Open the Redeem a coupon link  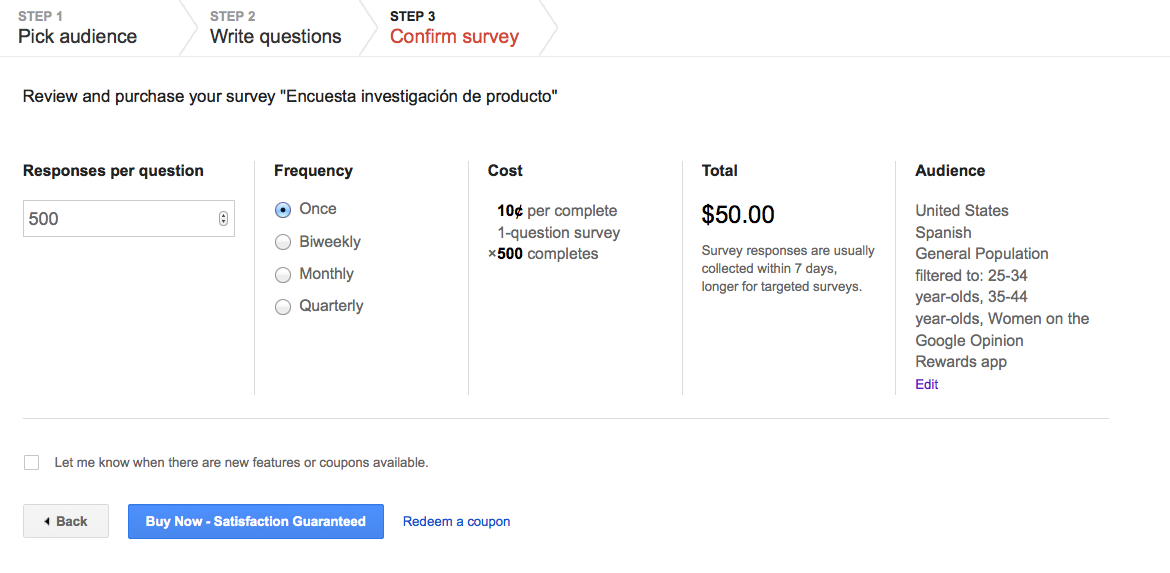point(457,522)
